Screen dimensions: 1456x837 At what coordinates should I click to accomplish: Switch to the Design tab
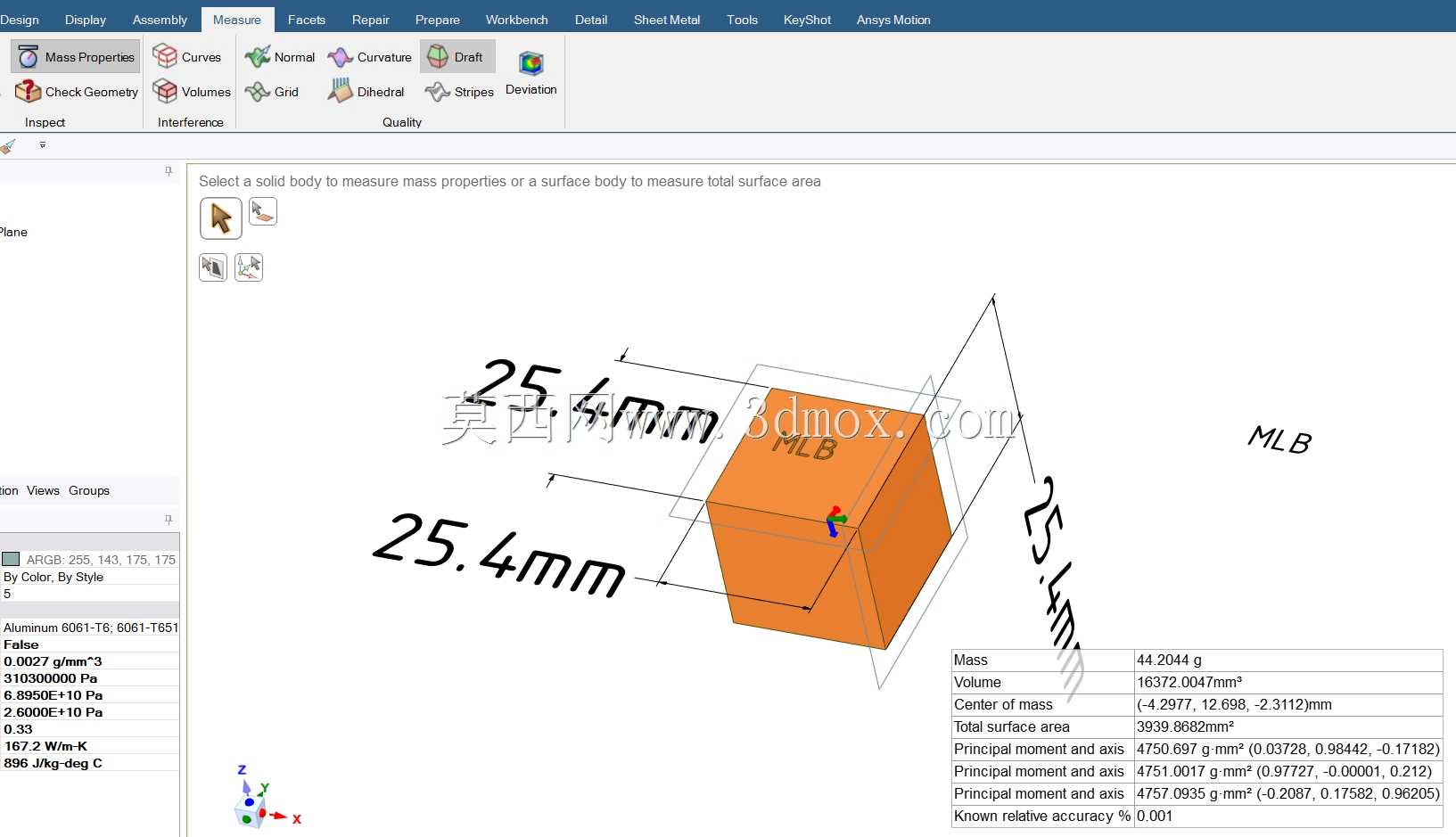[x=20, y=20]
